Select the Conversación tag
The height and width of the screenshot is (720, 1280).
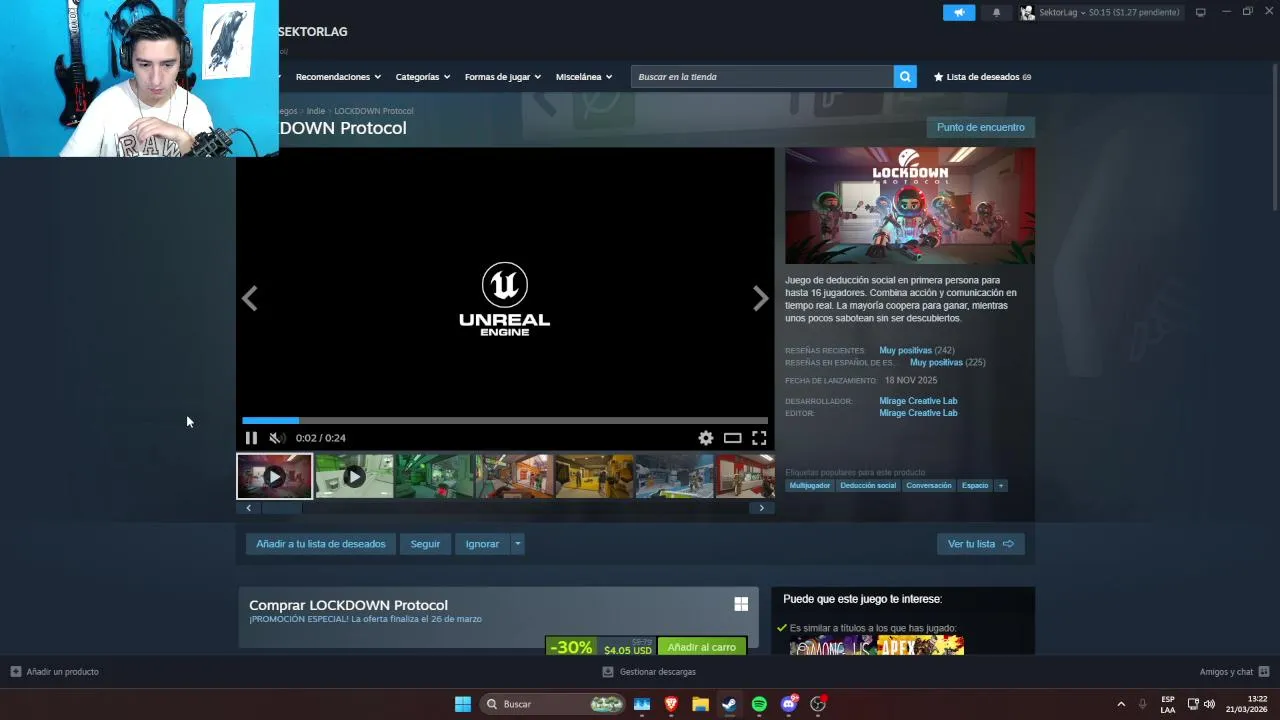point(929,486)
